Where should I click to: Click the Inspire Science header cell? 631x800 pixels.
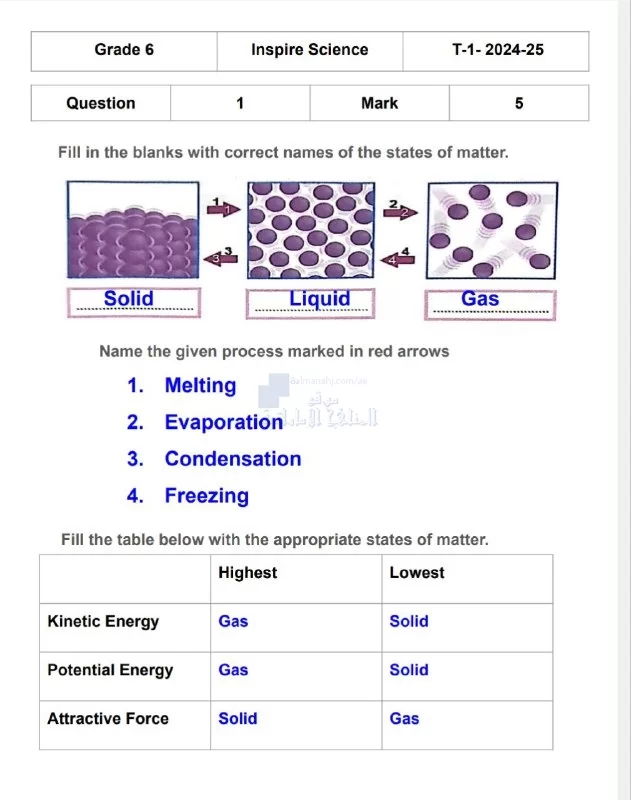click(310, 51)
